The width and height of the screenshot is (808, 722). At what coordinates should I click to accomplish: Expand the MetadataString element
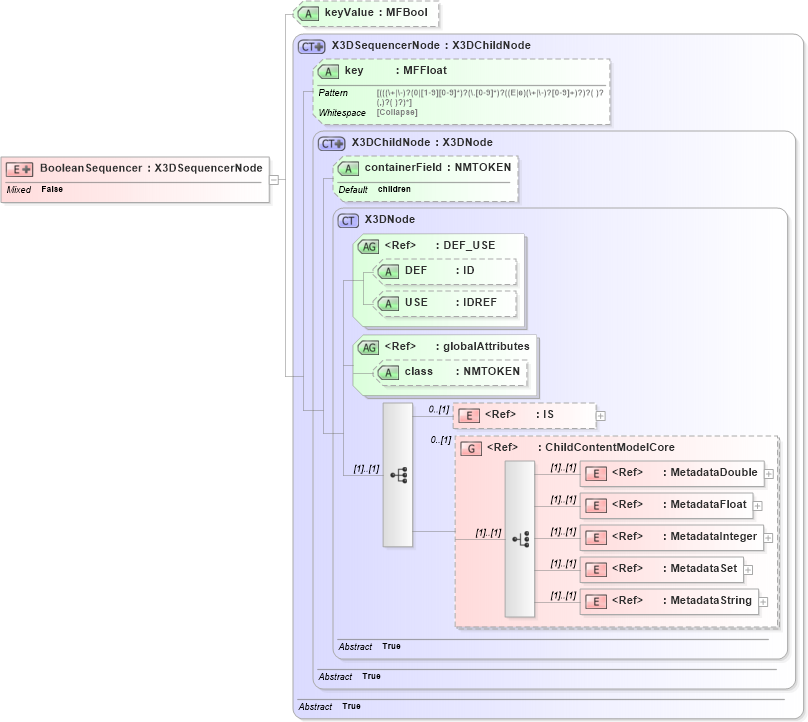(764, 602)
